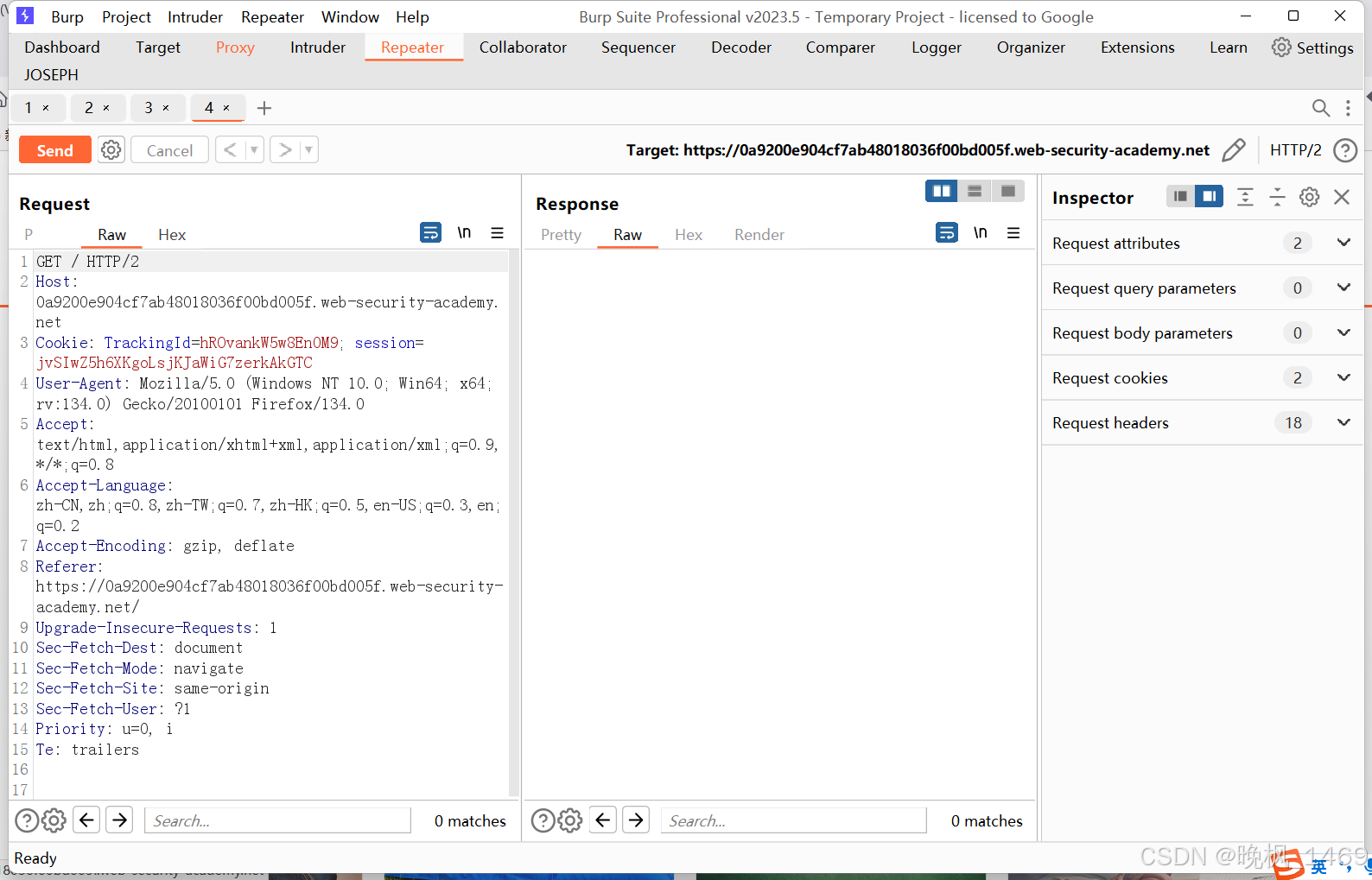Search Repeater tabs with magnifier icon
The height and width of the screenshot is (880, 1372).
click(1320, 108)
